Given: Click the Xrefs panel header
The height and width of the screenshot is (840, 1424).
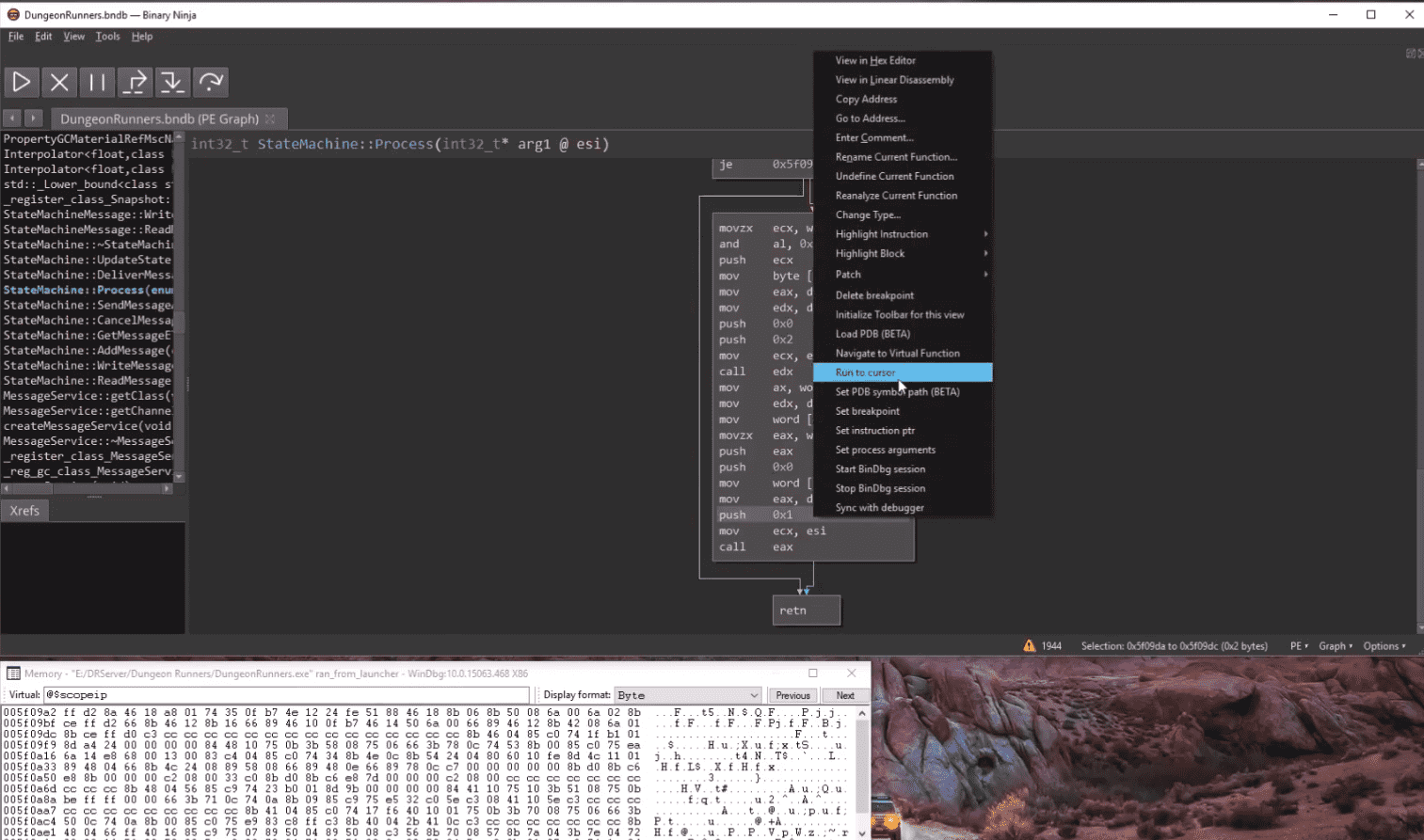Looking at the screenshot, I should pyautogui.click(x=24, y=511).
